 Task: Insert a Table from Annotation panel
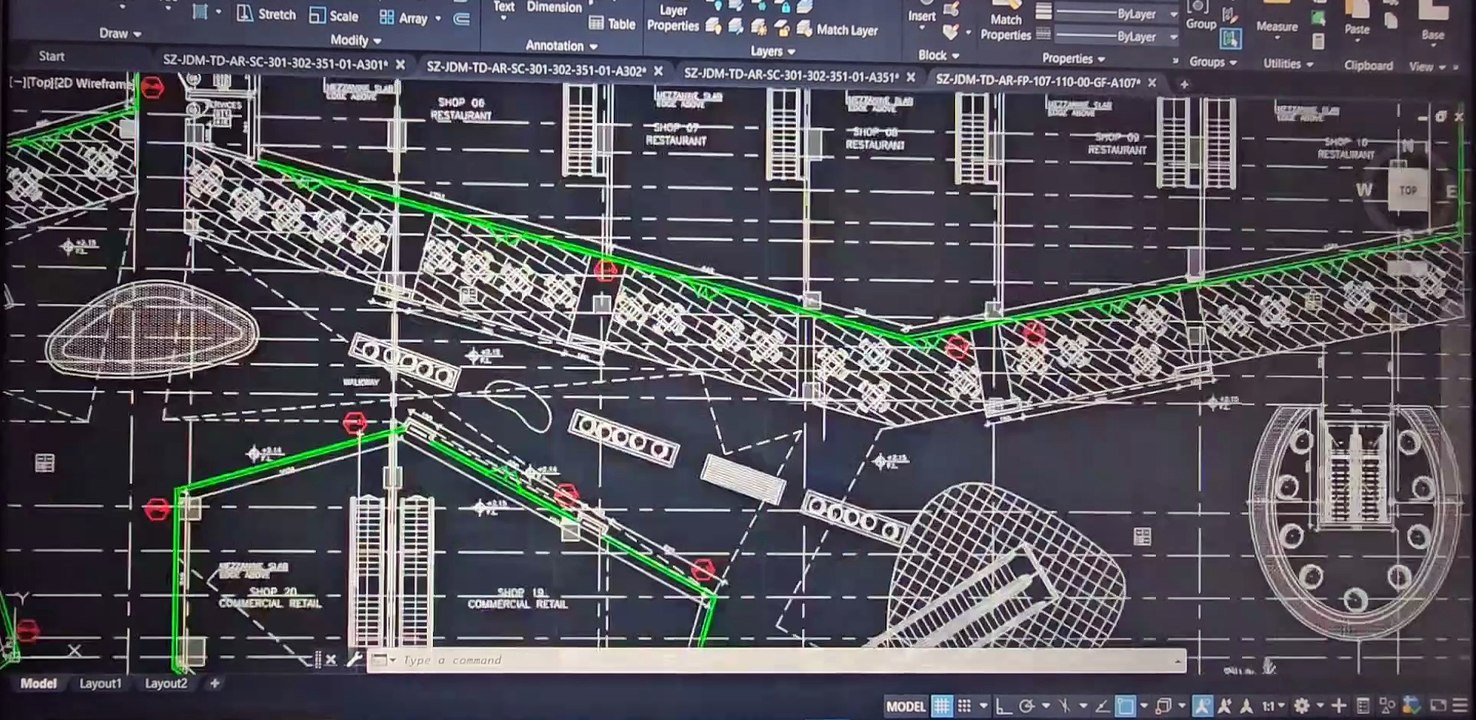(612, 23)
